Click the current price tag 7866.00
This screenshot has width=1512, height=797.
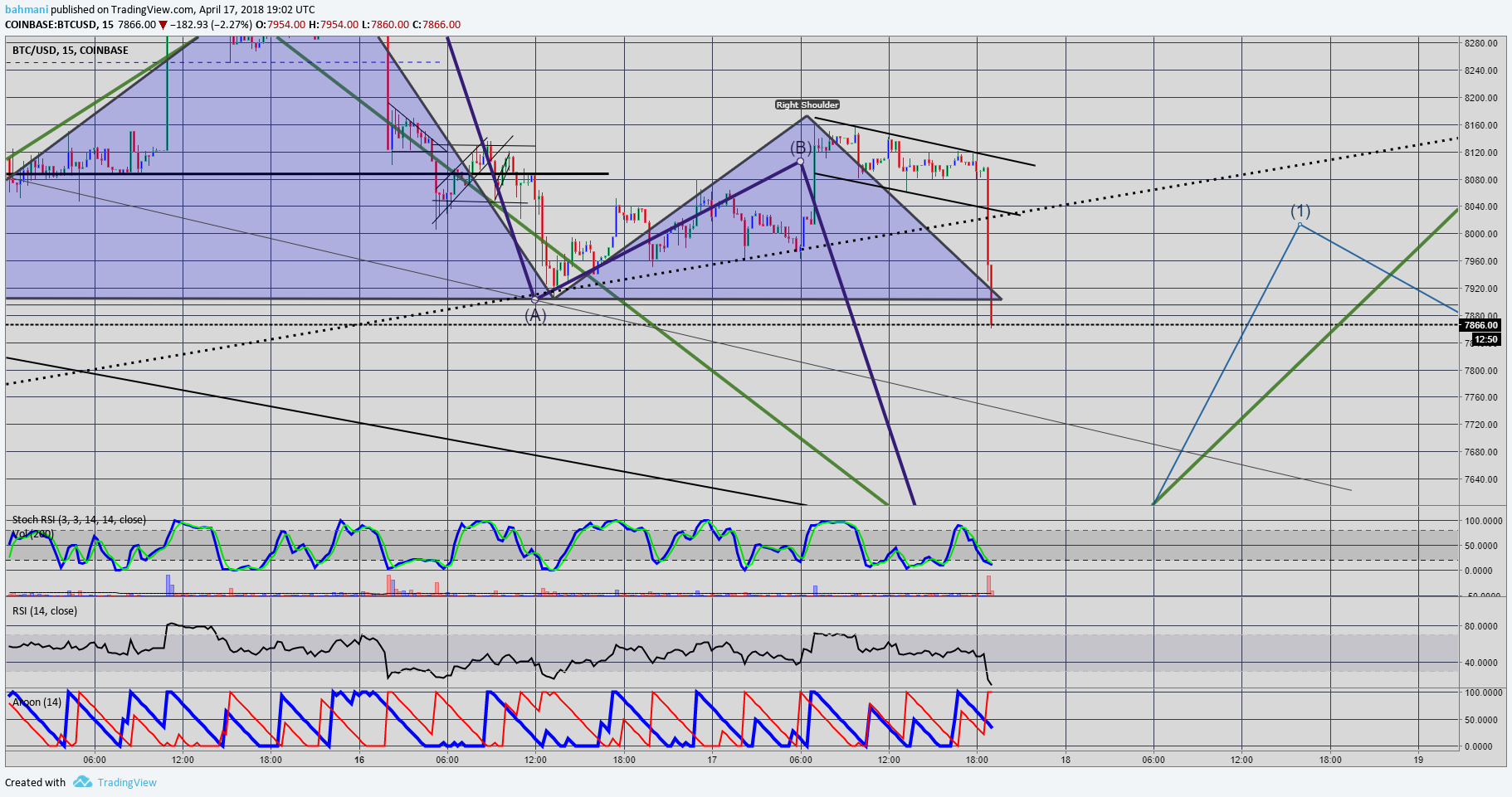click(1480, 325)
